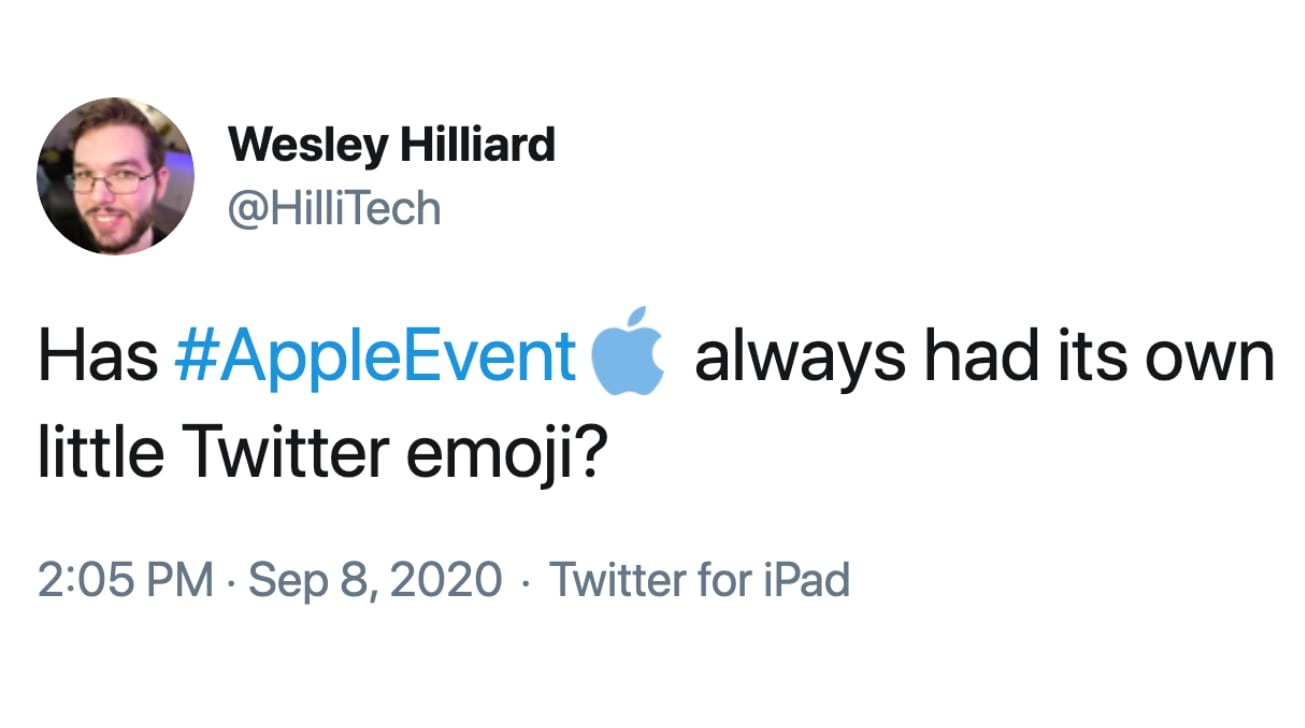The image size is (1305, 728).
Task: Click the "Sep 8, 2020" date
Action: [374, 580]
